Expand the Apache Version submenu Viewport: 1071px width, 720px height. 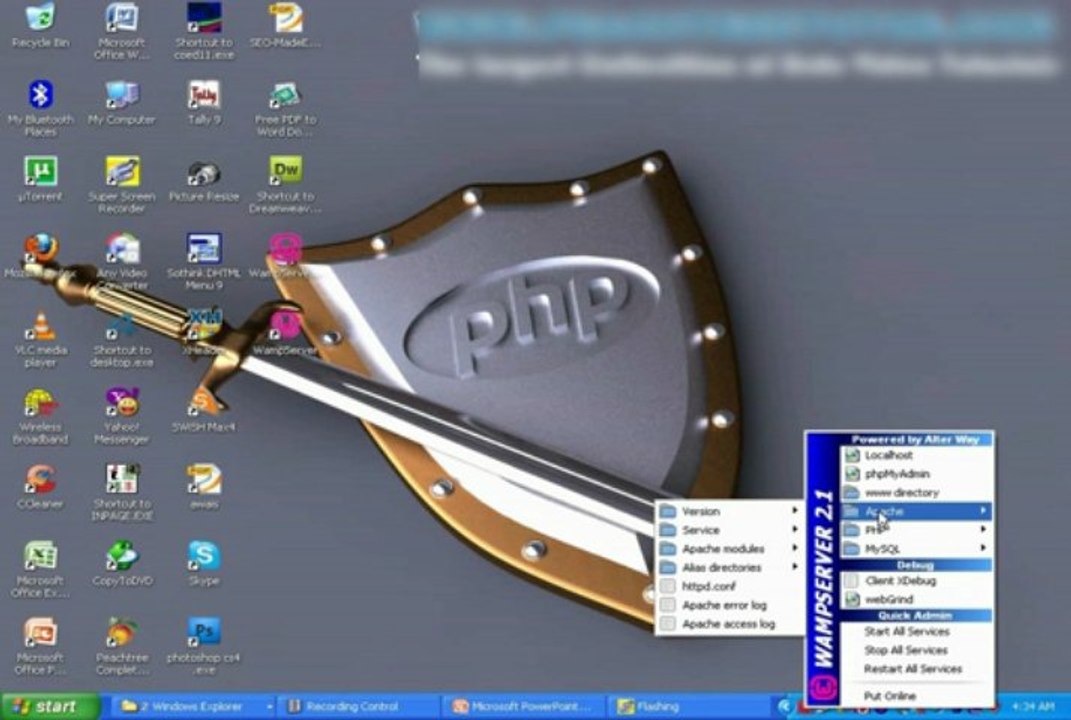[x=729, y=511]
